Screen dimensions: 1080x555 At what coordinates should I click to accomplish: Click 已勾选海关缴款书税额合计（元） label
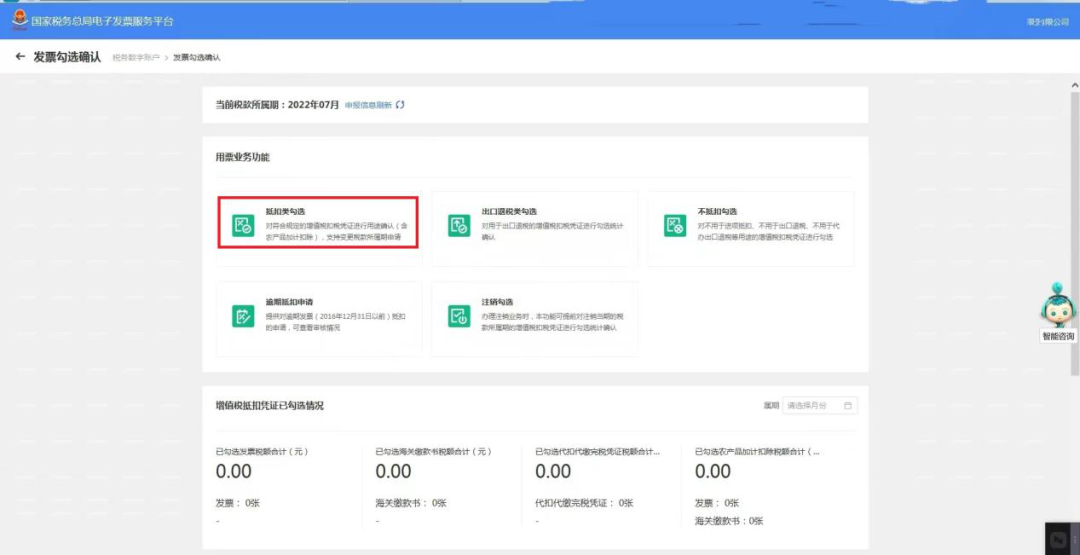point(433,452)
